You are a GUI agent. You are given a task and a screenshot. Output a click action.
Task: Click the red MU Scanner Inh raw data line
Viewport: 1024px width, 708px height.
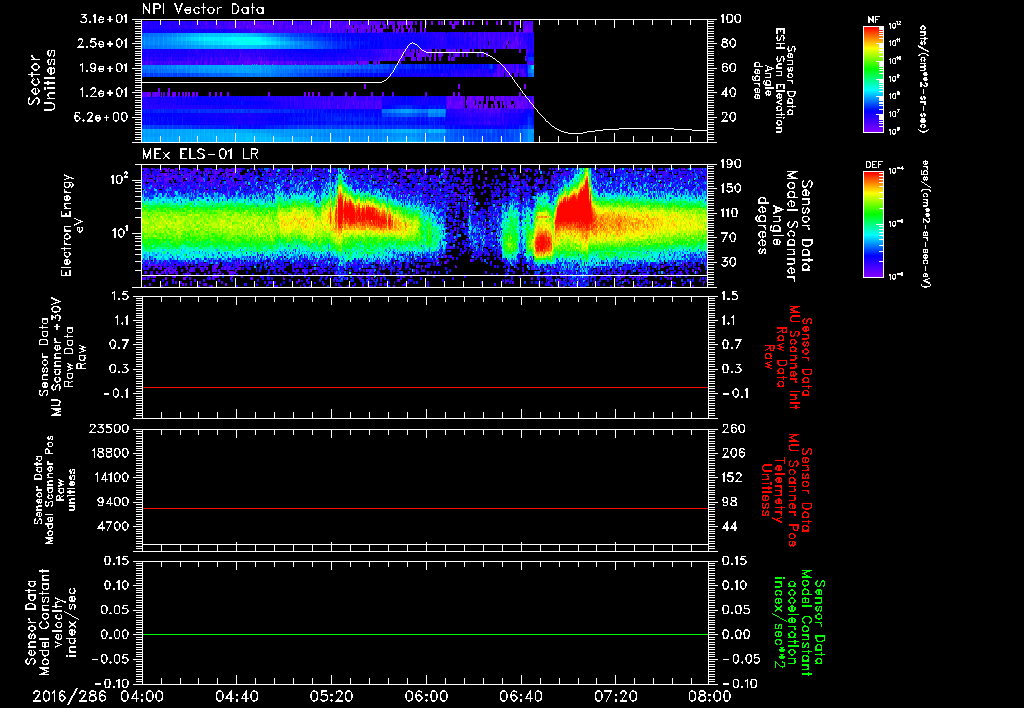pyautogui.click(x=424, y=387)
